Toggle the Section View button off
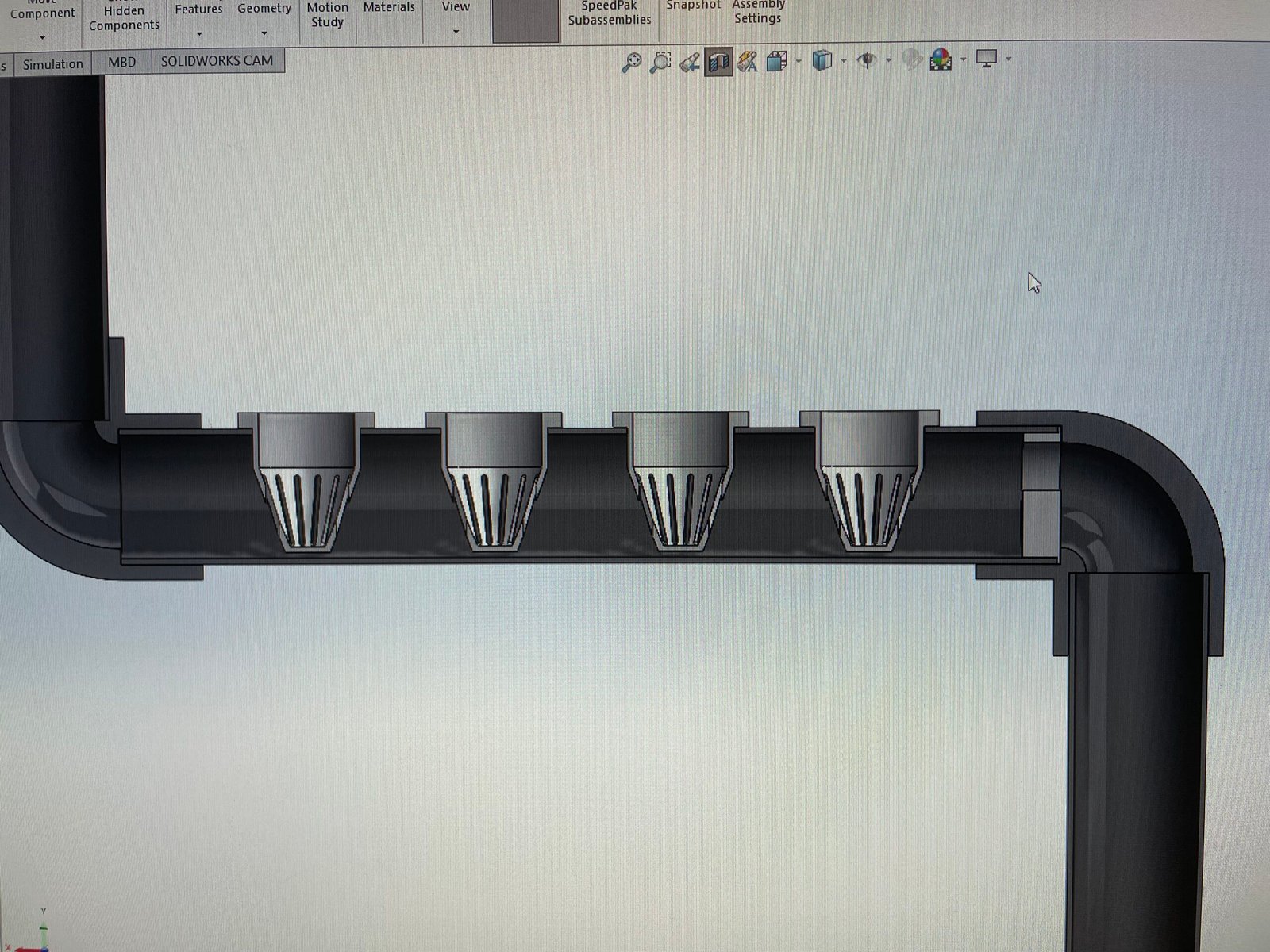Image resolution: width=1270 pixels, height=952 pixels. (x=718, y=62)
